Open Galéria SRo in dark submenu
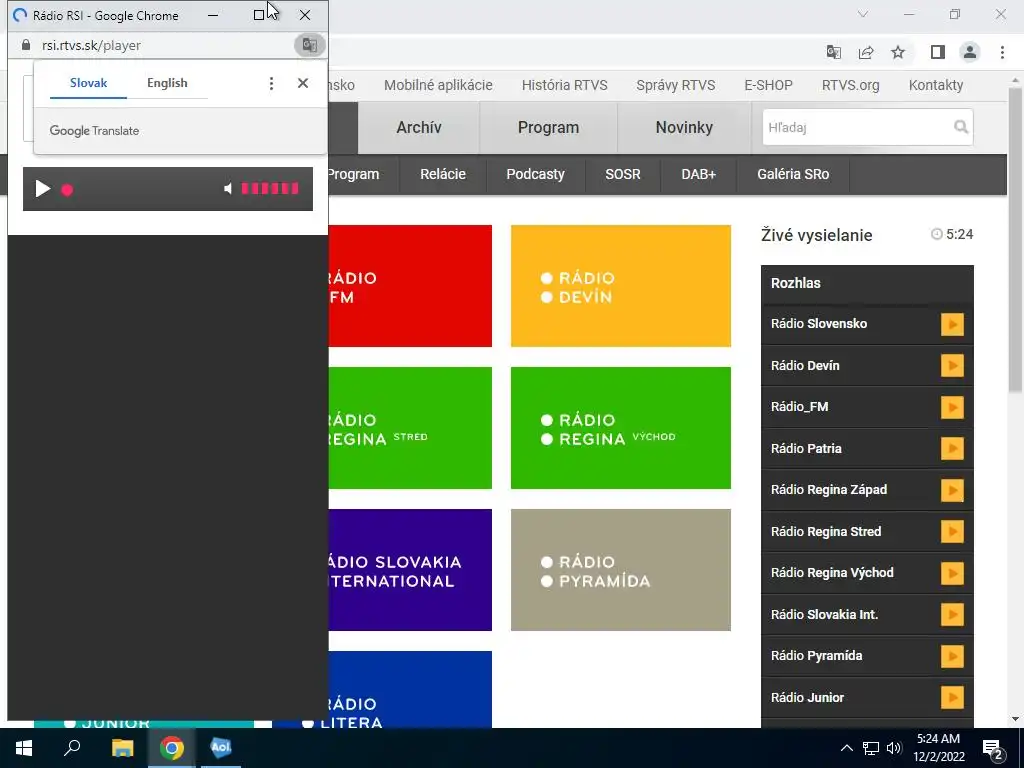Viewport: 1024px width, 768px height. pyautogui.click(x=793, y=174)
